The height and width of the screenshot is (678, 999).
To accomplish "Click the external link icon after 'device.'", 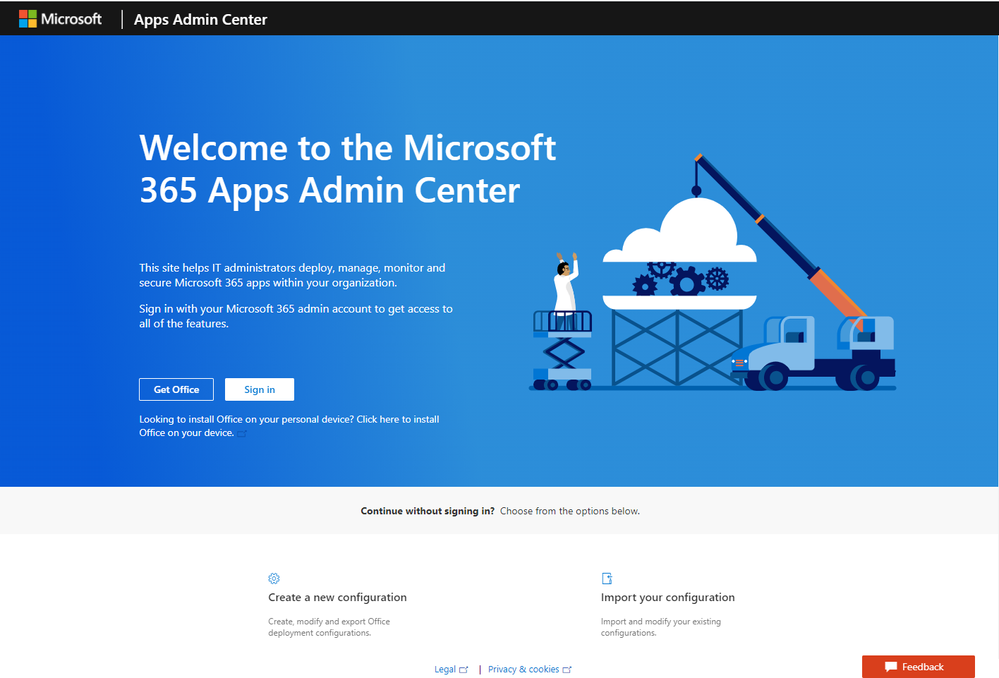I will coord(242,433).
